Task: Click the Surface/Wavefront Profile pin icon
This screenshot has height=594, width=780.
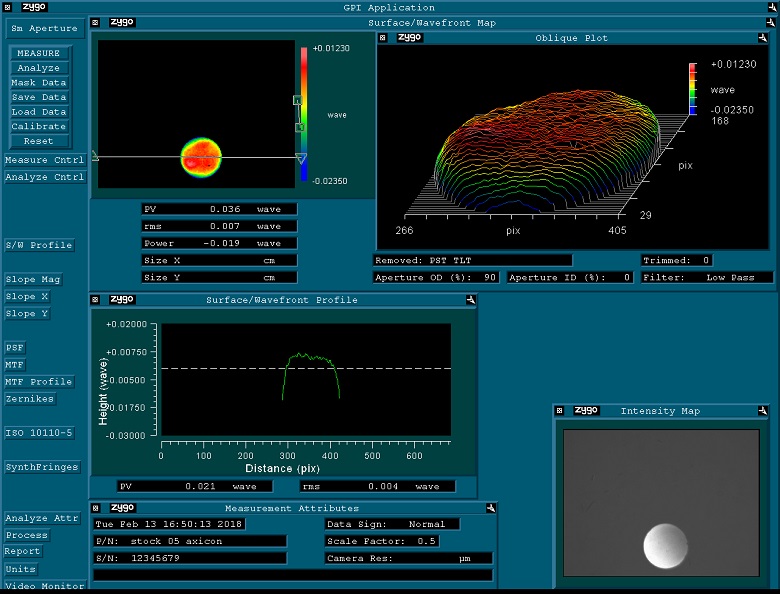Action: (x=470, y=299)
